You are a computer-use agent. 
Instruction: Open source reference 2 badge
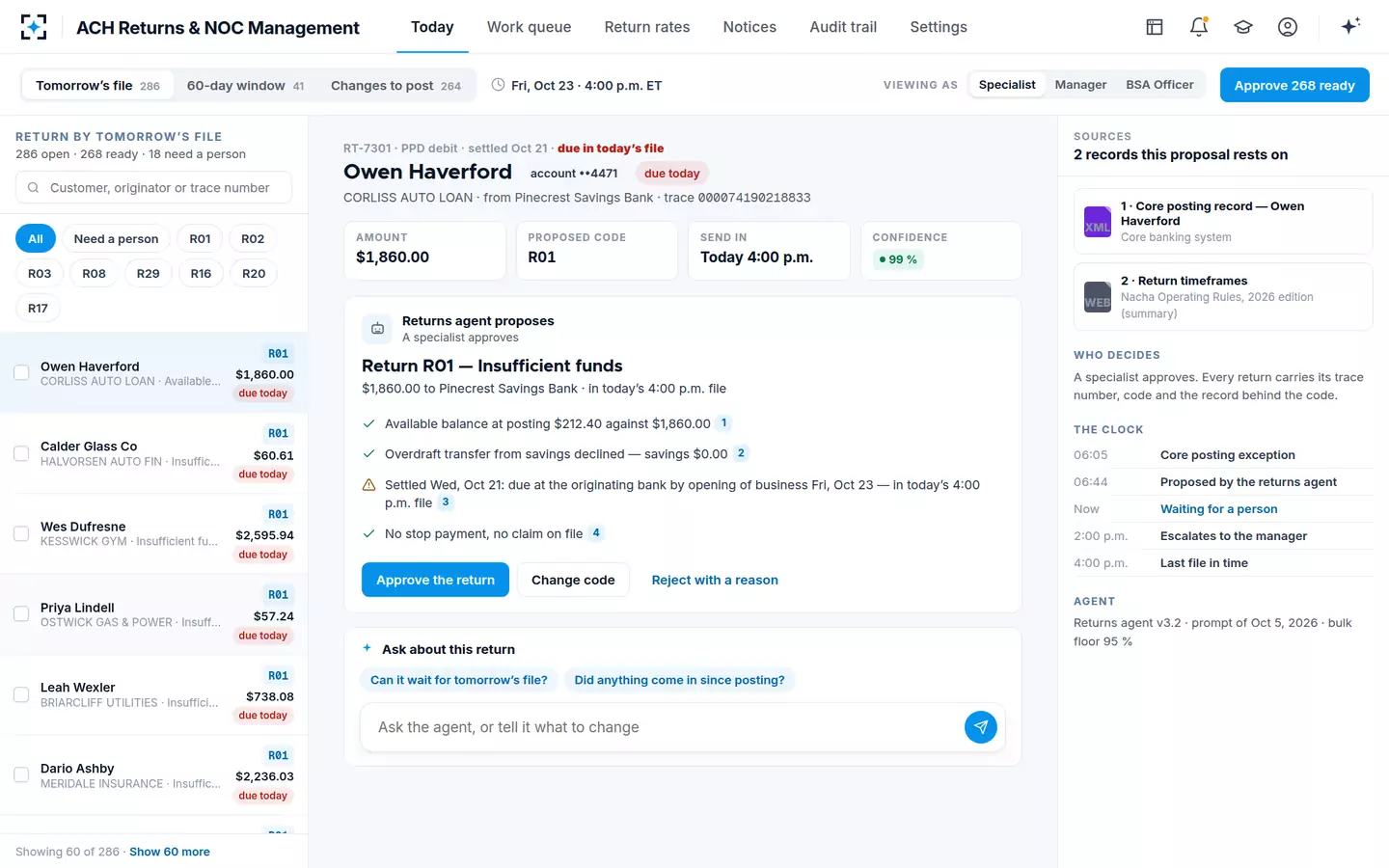pyautogui.click(x=741, y=453)
